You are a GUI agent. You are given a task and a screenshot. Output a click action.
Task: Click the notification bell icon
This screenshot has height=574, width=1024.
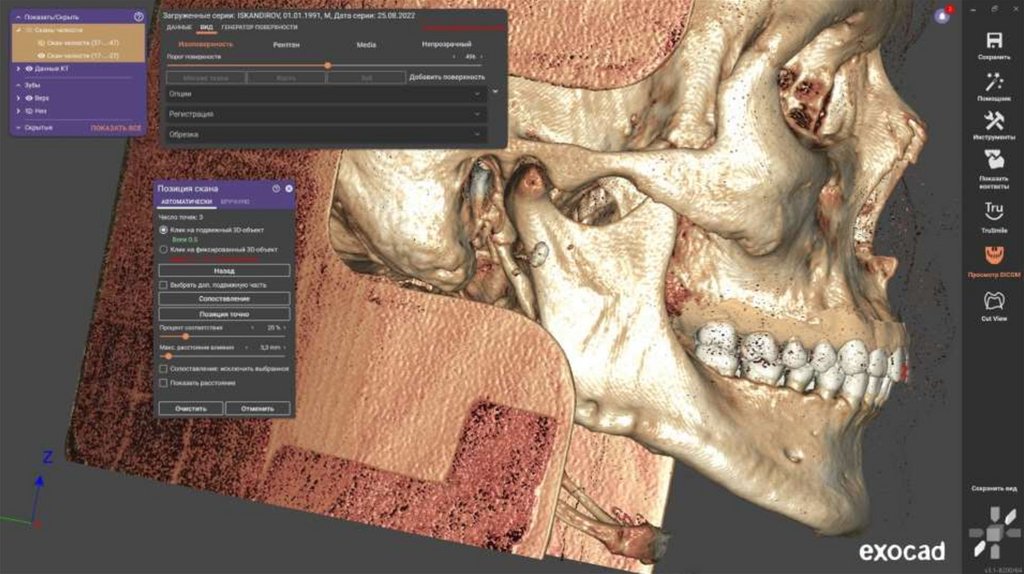942,16
